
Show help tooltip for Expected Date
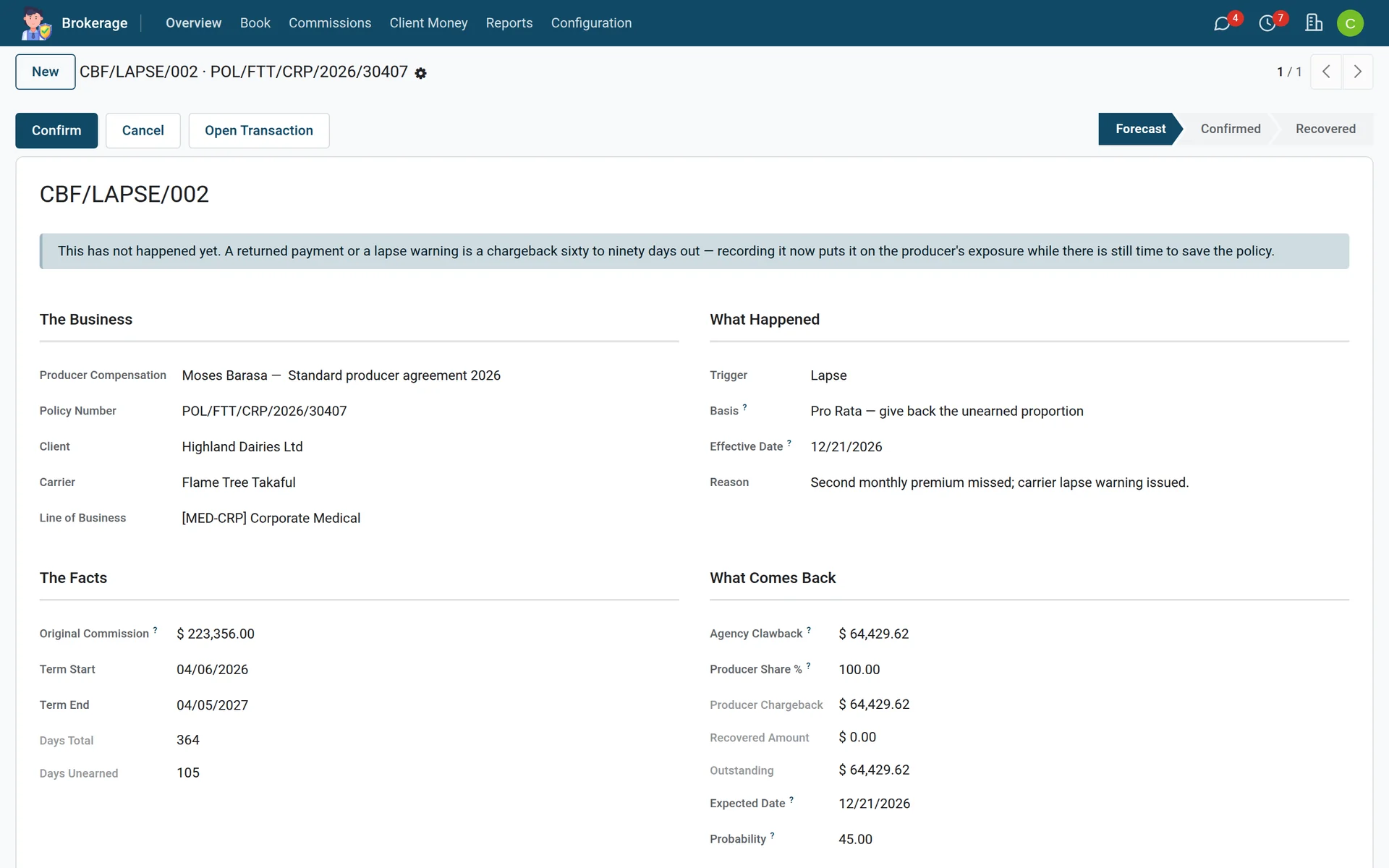click(791, 800)
